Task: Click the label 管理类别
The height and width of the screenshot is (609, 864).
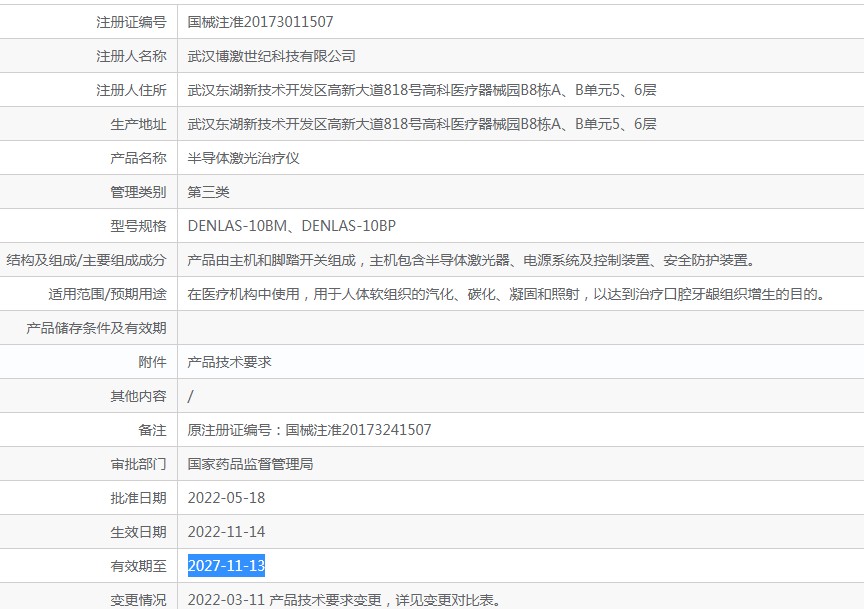Action: pos(138,192)
